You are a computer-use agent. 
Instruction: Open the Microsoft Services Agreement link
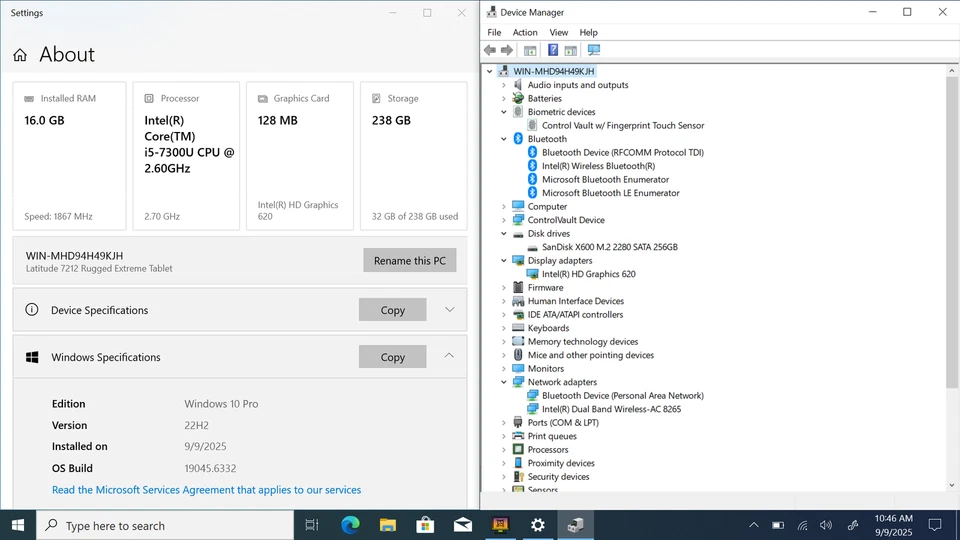point(206,490)
